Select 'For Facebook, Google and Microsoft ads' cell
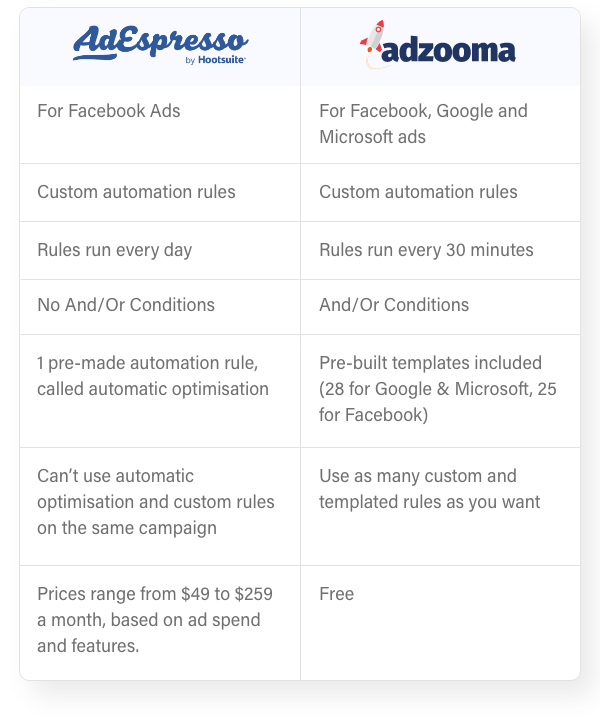This screenshot has width=600, height=723. click(x=440, y=124)
